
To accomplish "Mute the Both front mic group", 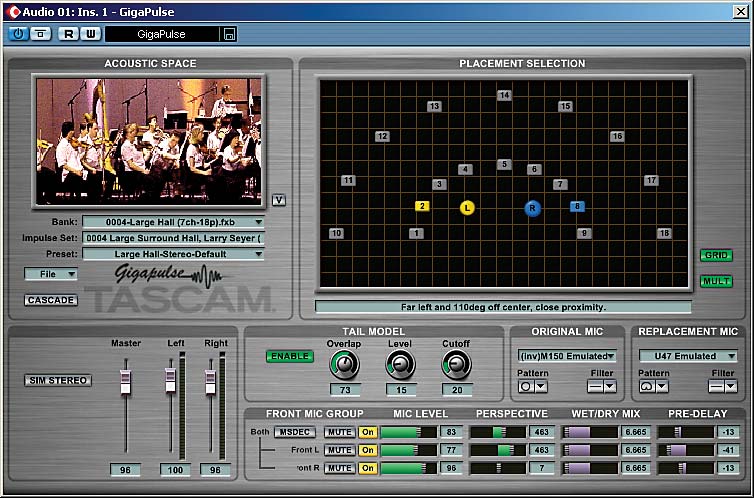I will tap(339, 432).
